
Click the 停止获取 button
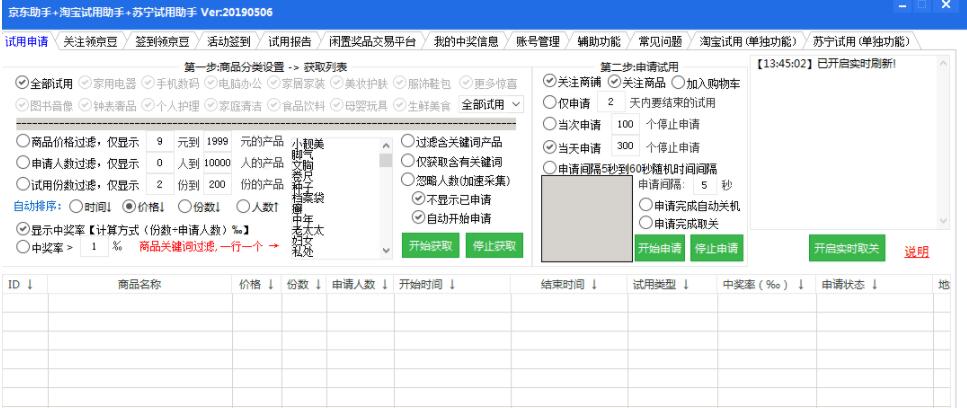coord(494,246)
